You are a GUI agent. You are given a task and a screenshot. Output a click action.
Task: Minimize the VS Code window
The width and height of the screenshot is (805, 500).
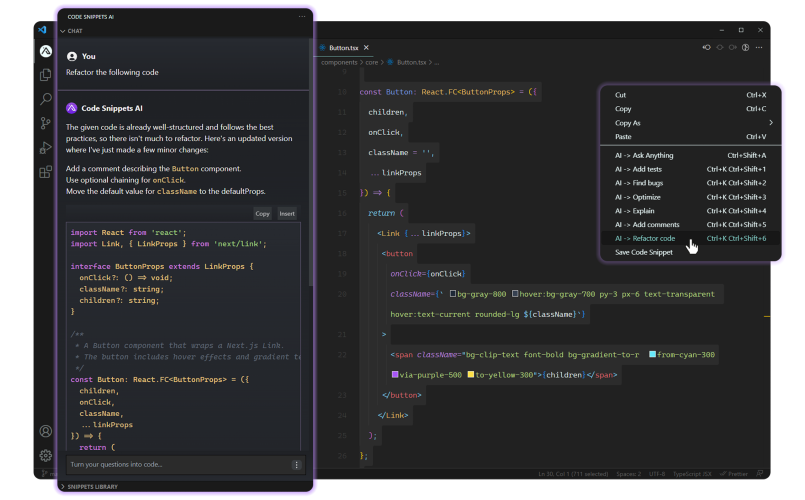click(x=721, y=30)
